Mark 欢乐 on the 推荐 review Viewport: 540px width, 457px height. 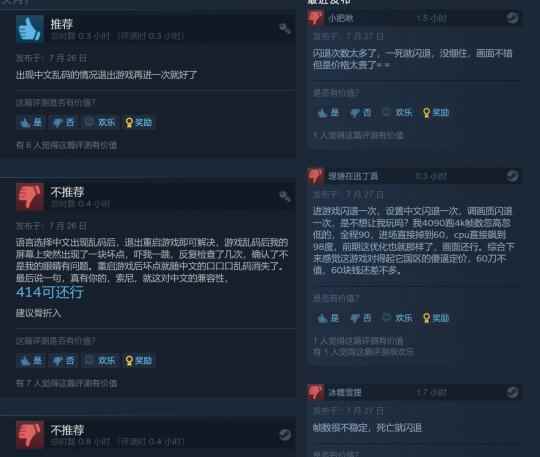[100, 122]
